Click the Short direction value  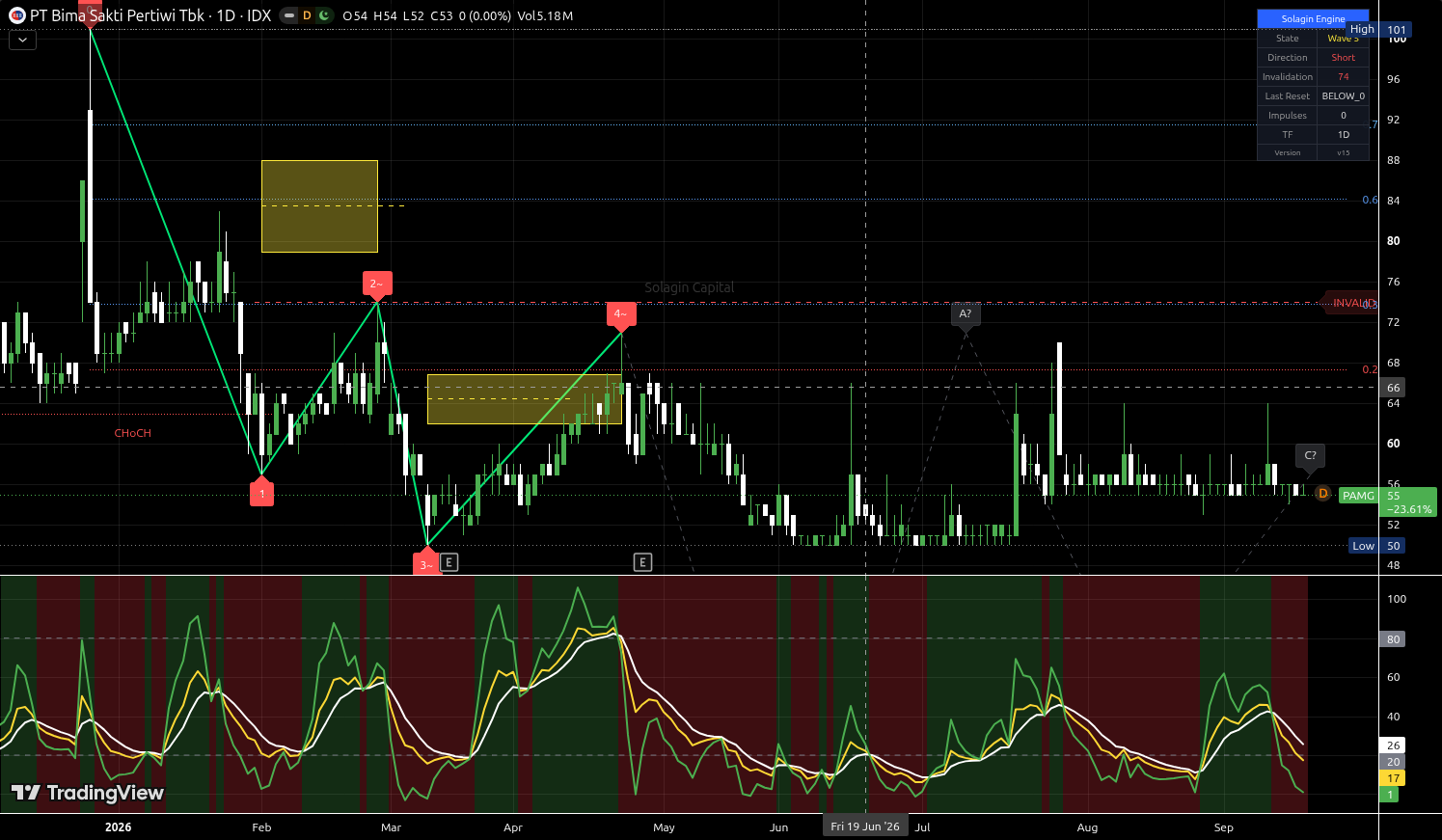pyautogui.click(x=1344, y=58)
